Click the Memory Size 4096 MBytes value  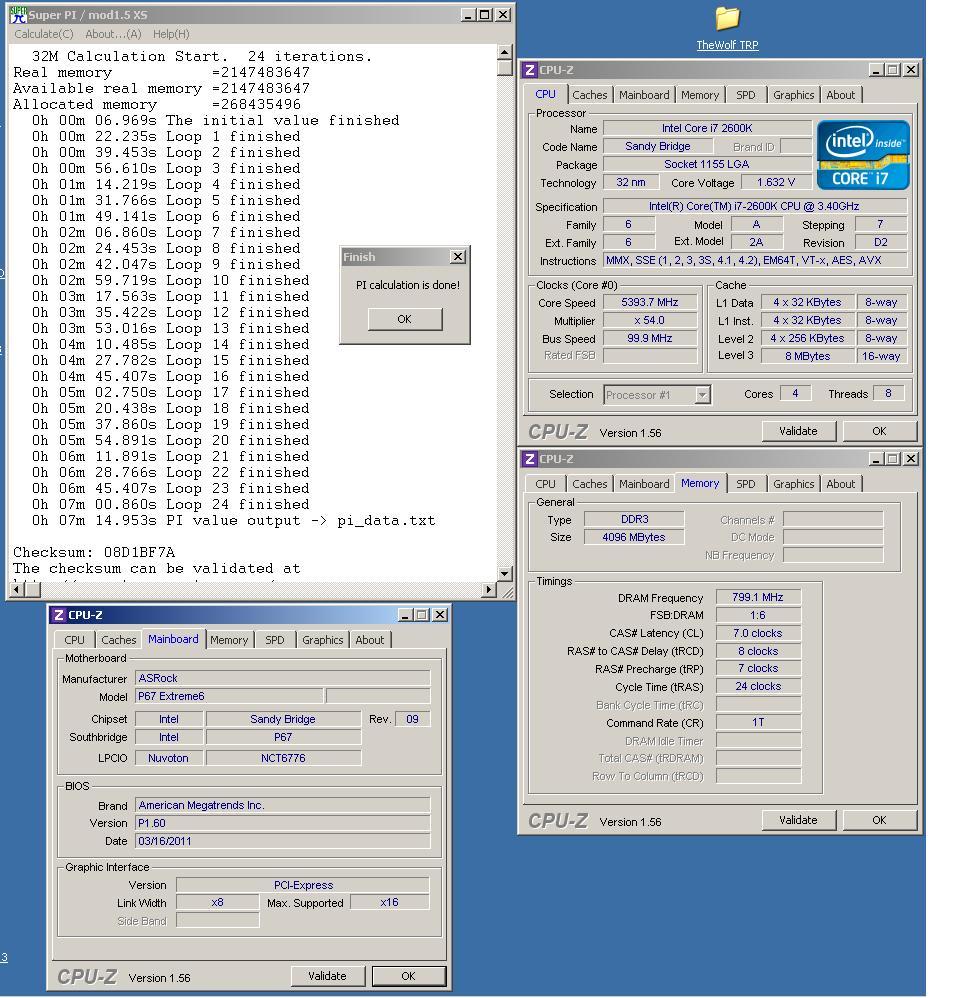[x=633, y=537]
